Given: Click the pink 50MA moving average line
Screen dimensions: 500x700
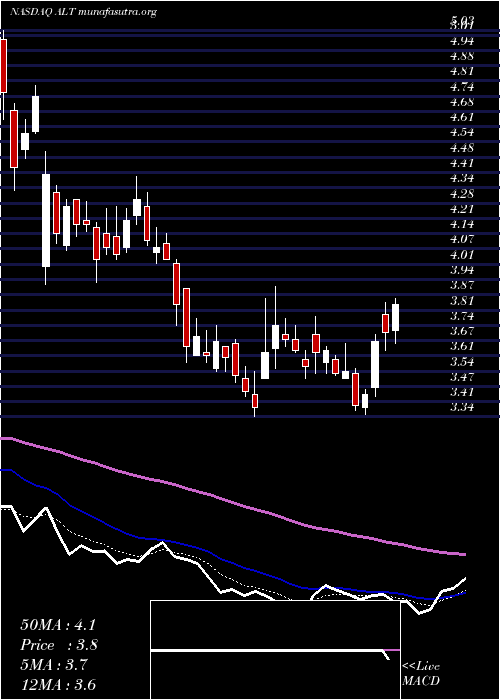Looking at the screenshot, I should tap(232, 501).
